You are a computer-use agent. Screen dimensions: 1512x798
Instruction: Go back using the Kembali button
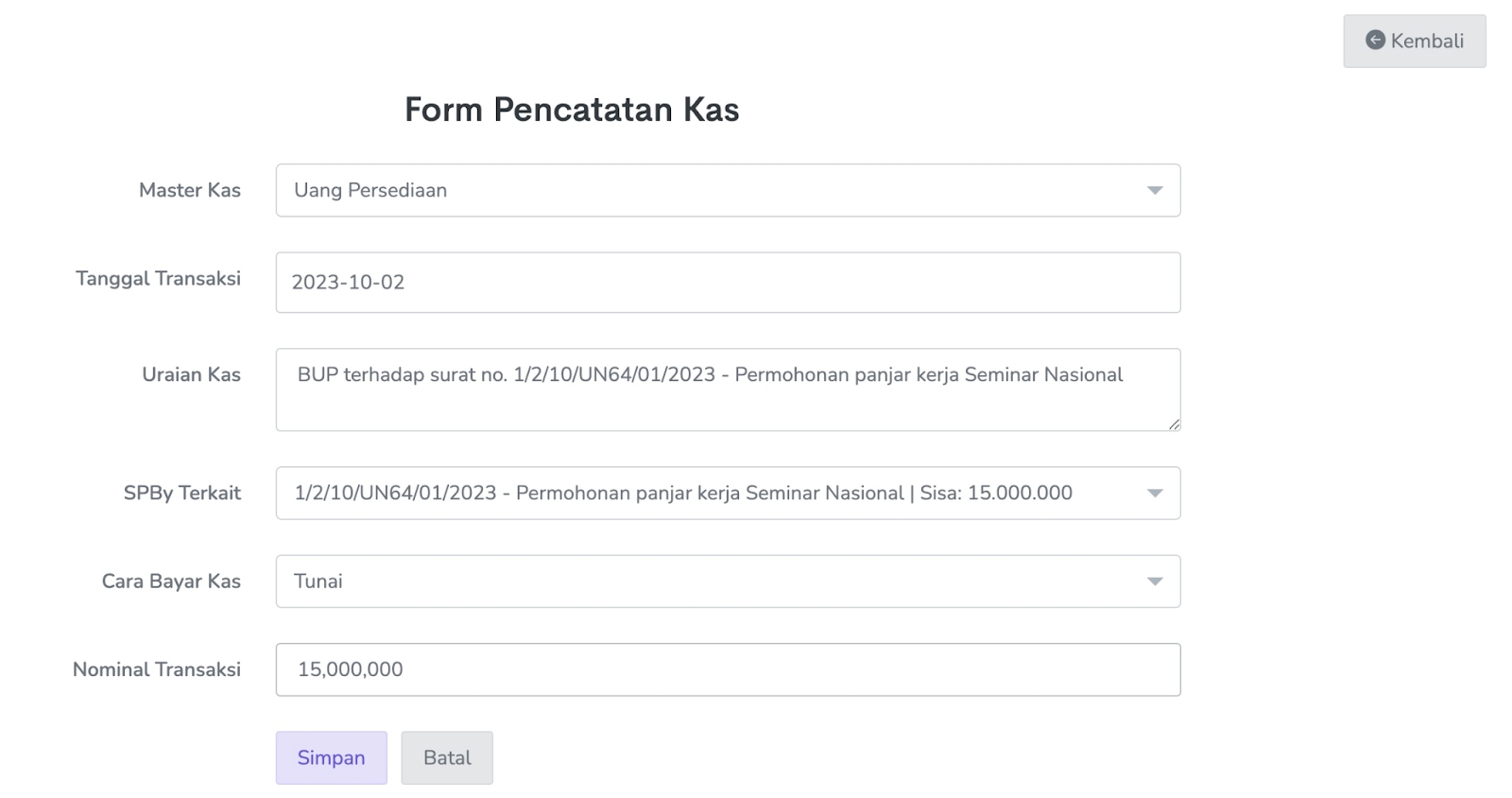pos(1415,41)
